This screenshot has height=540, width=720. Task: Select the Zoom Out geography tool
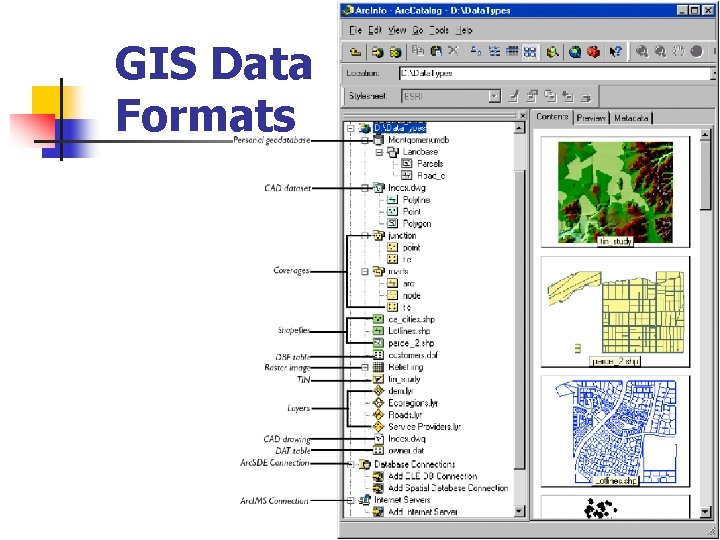coord(660,51)
